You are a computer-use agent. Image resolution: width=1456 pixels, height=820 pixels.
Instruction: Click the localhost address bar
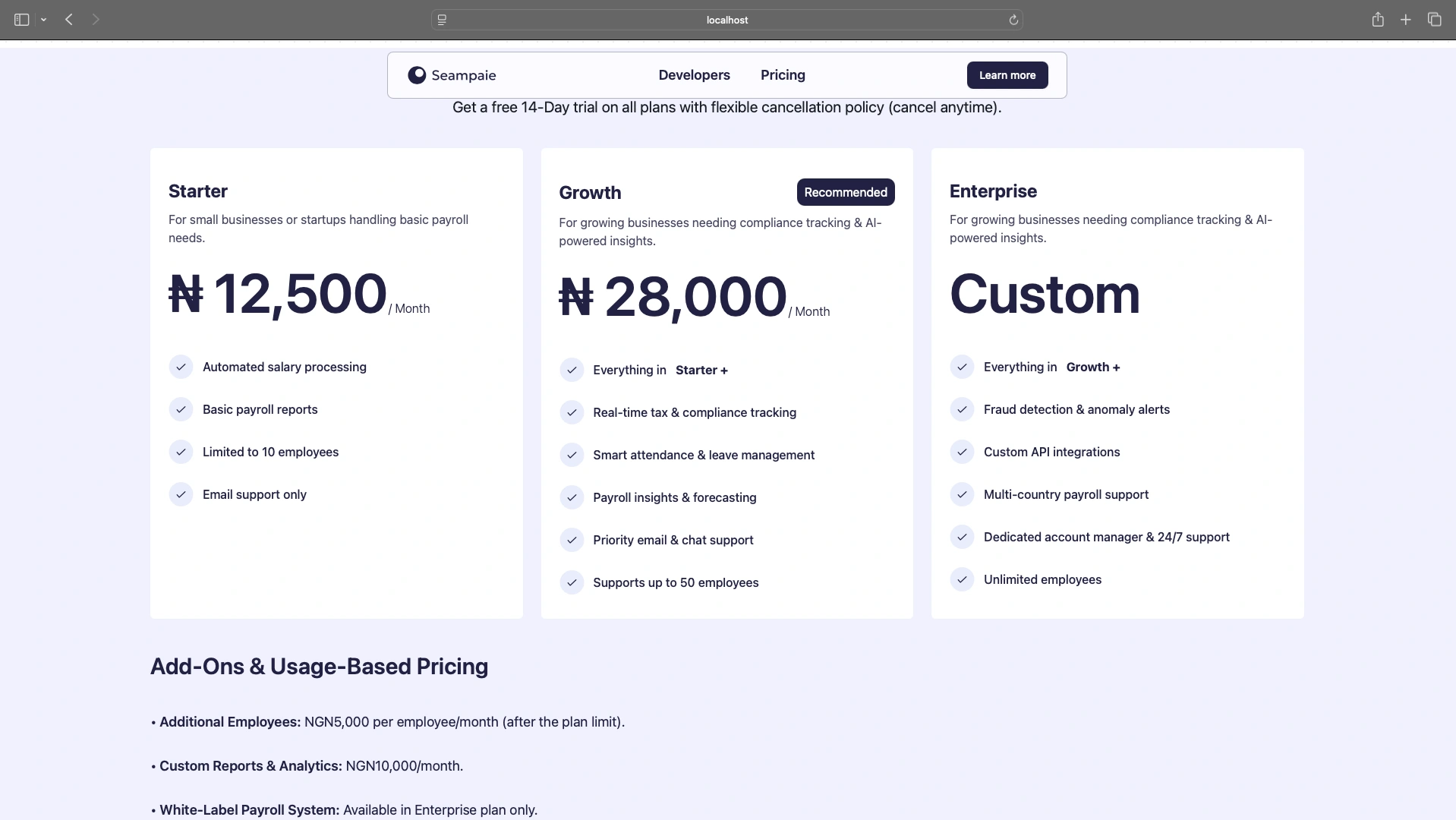coord(726,20)
